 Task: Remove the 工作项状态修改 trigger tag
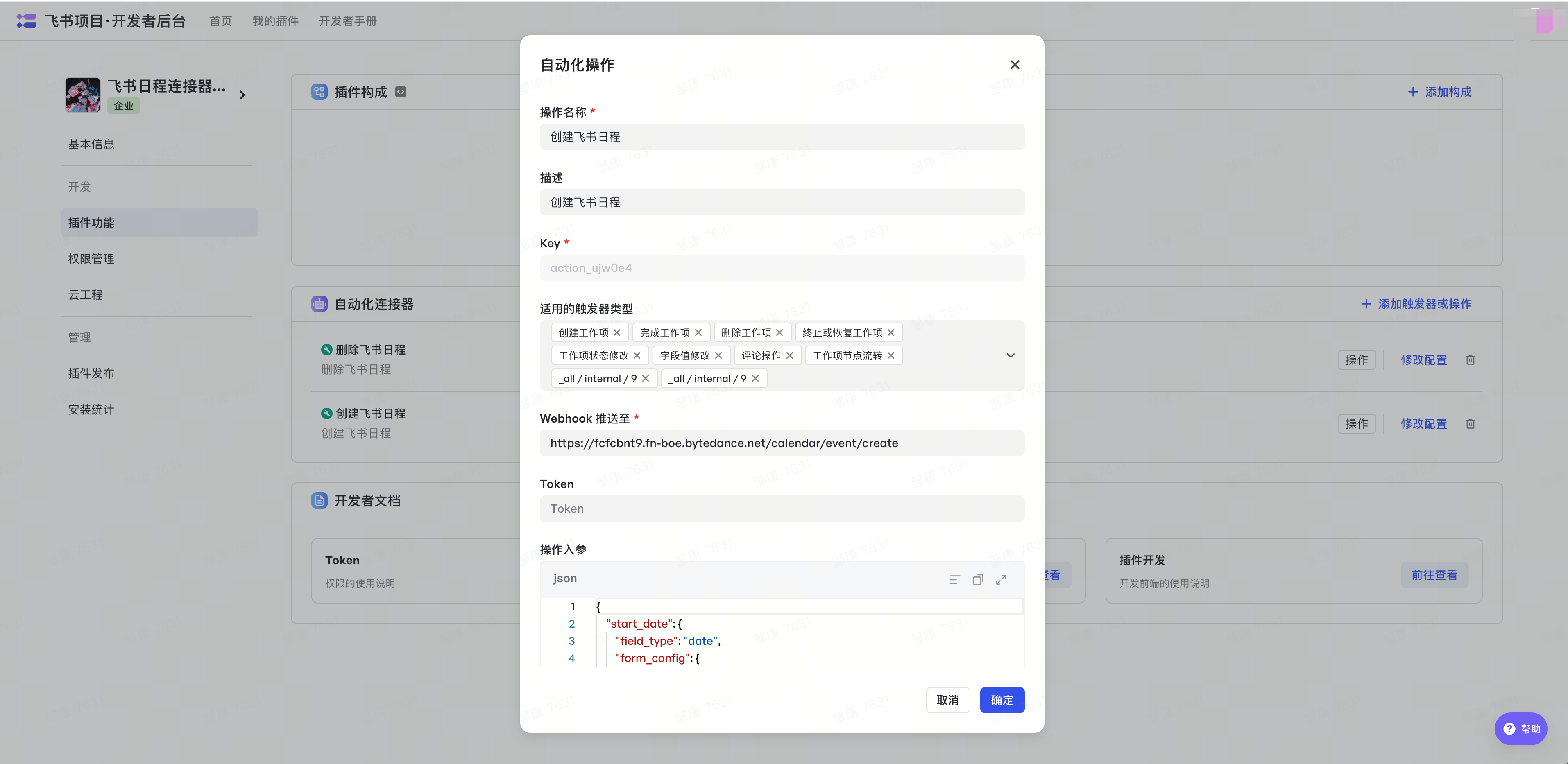(637, 355)
